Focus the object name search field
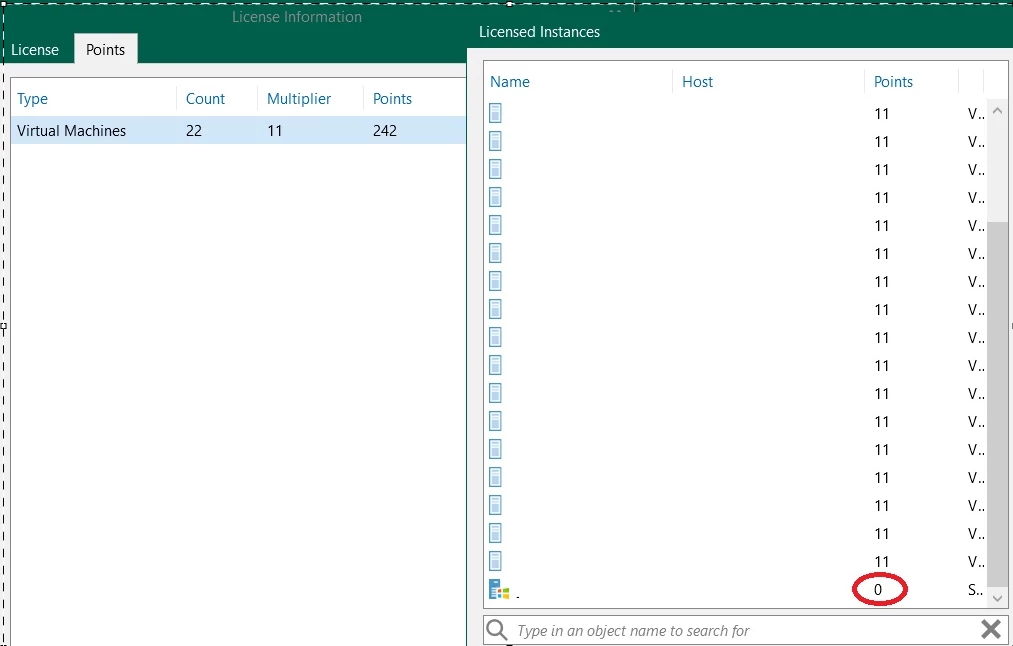The width and height of the screenshot is (1013, 646). pyautogui.click(x=746, y=630)
